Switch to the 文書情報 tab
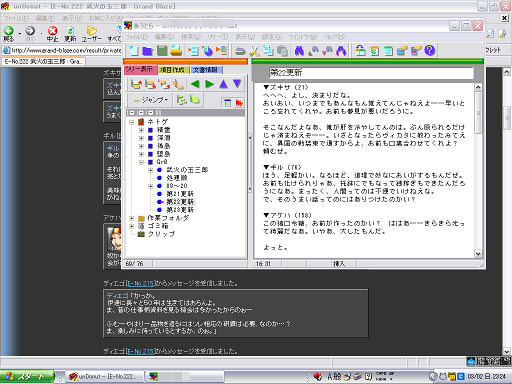The image size is (512, 384). [x=206, y=70]
